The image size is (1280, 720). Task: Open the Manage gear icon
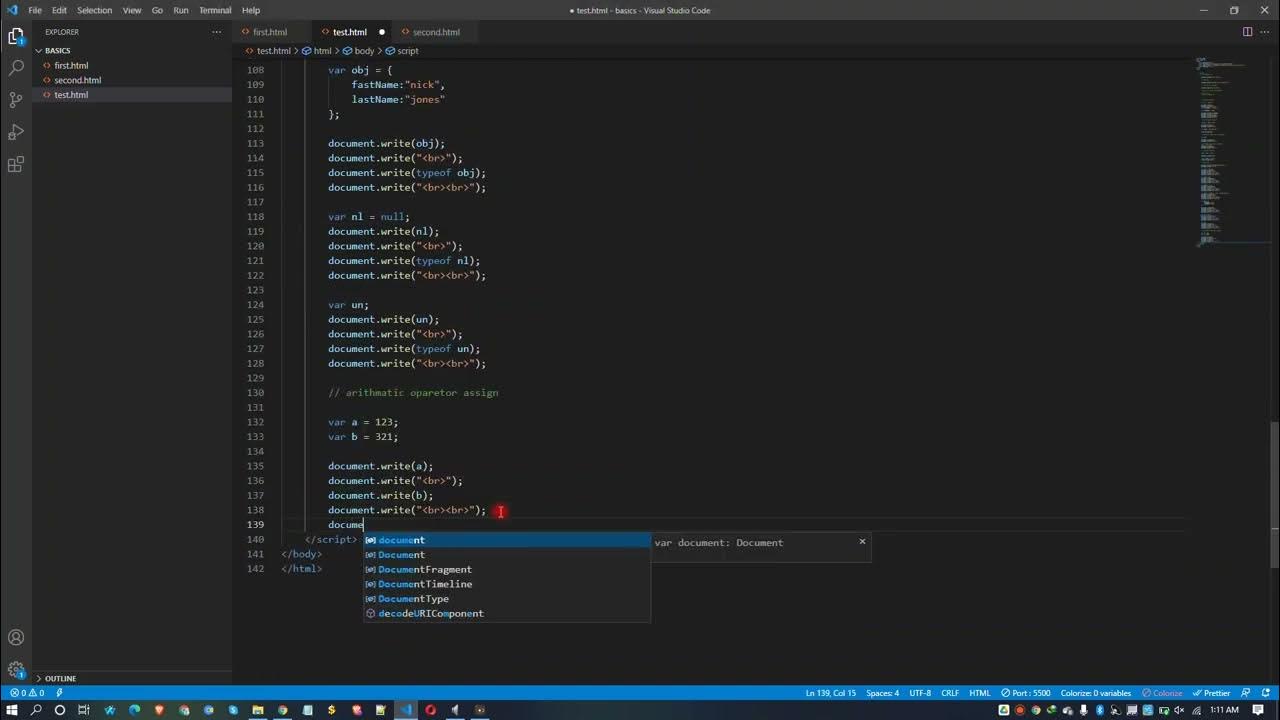[x=16, y=669]
